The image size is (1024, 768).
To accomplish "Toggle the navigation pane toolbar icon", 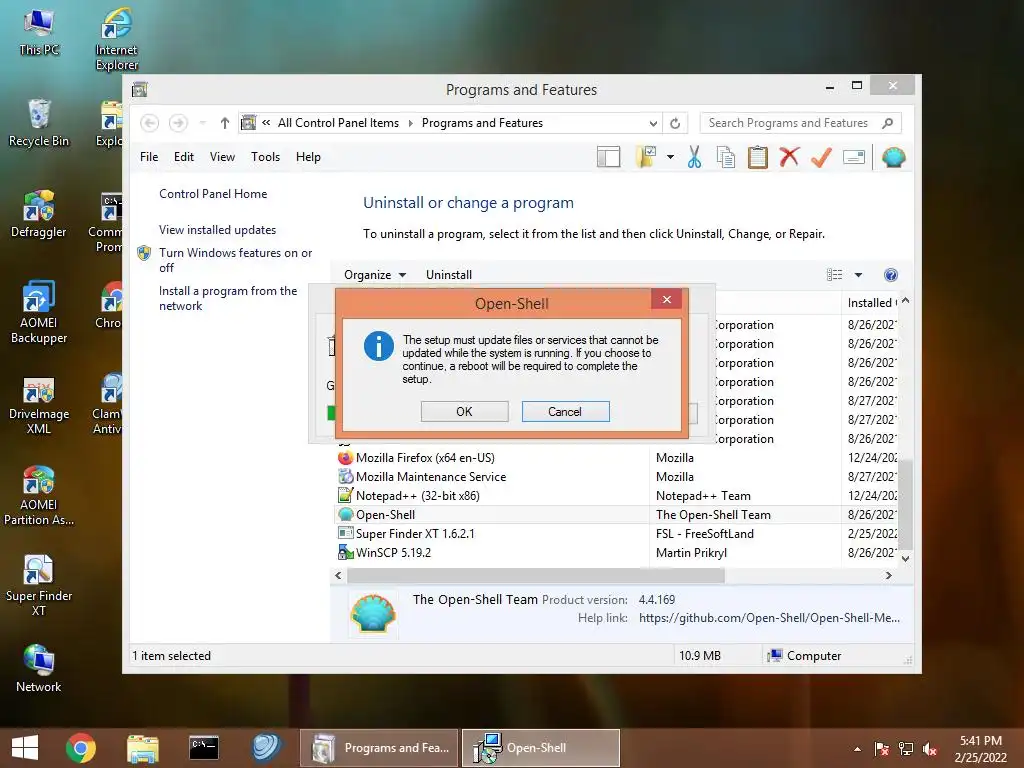I will tap(608, 157).
